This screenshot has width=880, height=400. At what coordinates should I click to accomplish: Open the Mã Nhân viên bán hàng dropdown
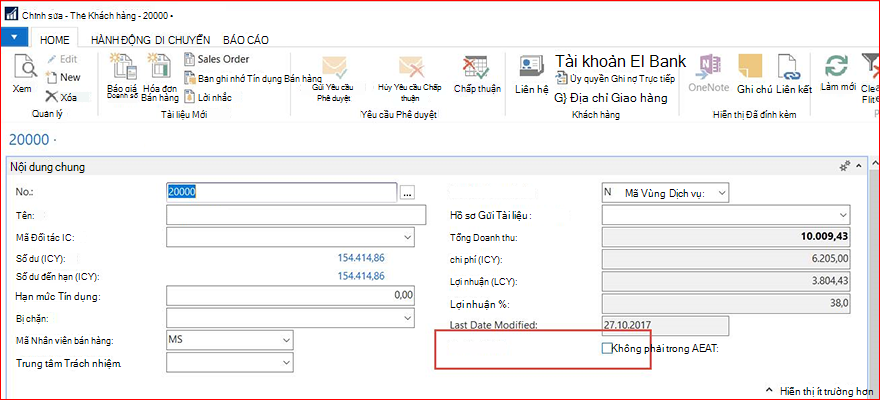point(287,341)
